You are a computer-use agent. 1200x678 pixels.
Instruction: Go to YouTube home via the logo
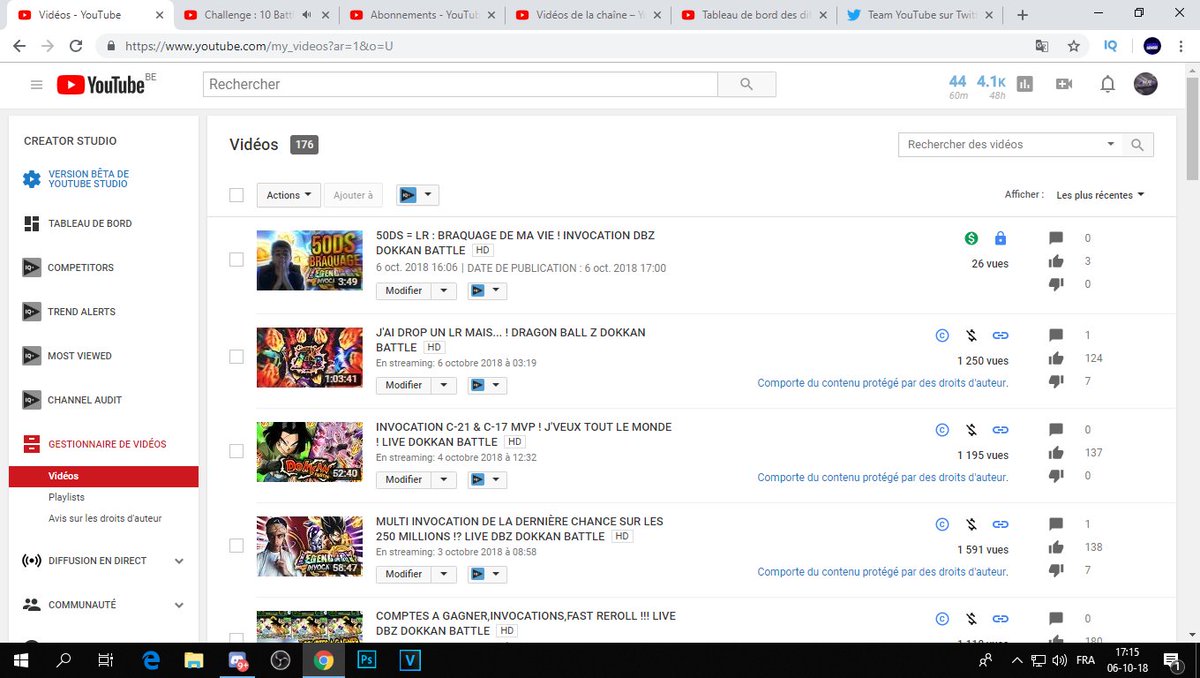coord(100,85)
